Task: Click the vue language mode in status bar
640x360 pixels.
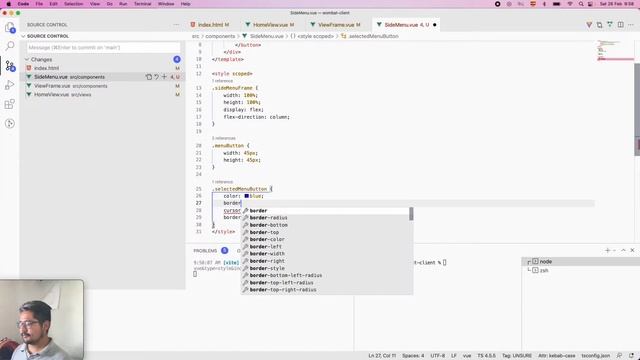Action: coord(467,356)
